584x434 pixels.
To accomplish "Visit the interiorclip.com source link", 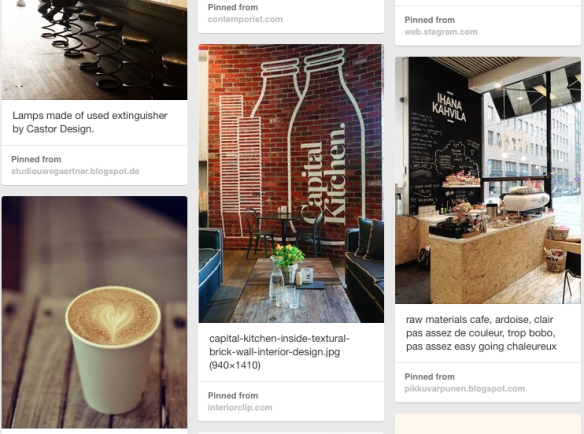I will click(240, 408).
